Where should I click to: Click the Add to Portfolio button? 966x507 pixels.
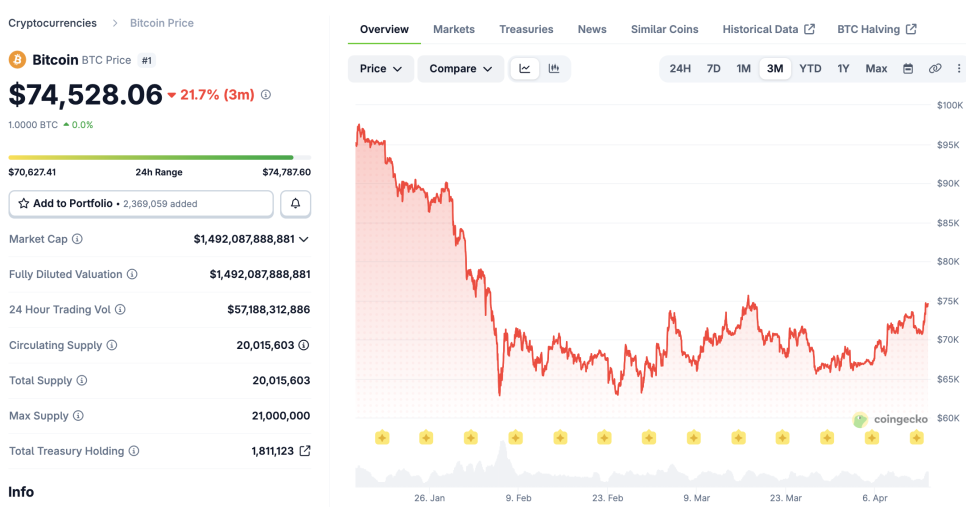(141, 204)
